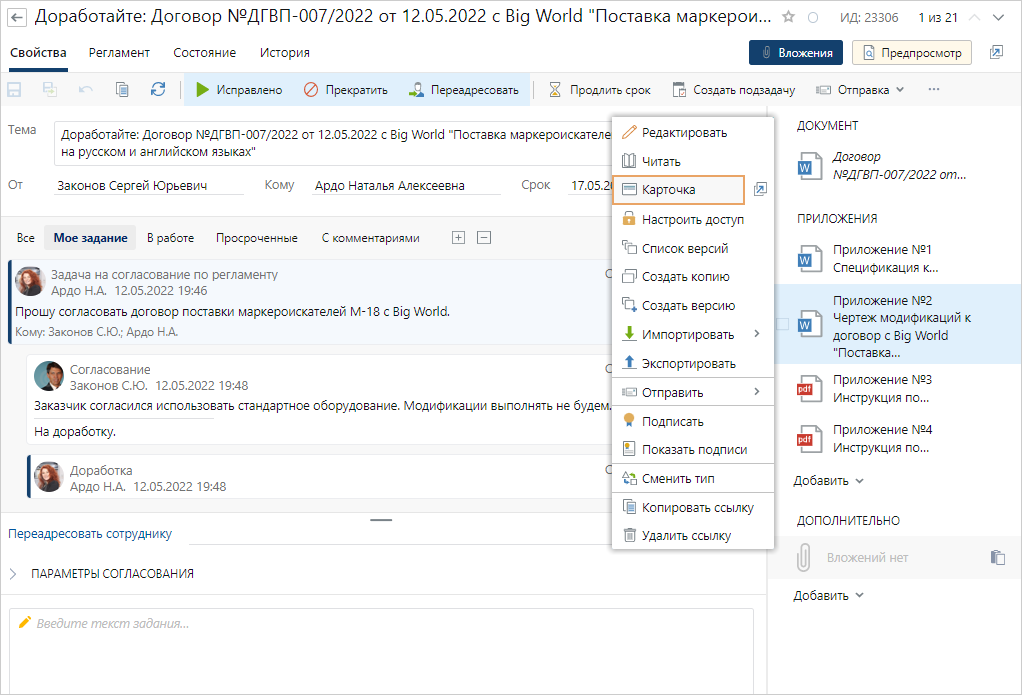Open the Отправка dropdown in toolbar
This screenshot has height=695, width=1022.
tap(861, 90)
